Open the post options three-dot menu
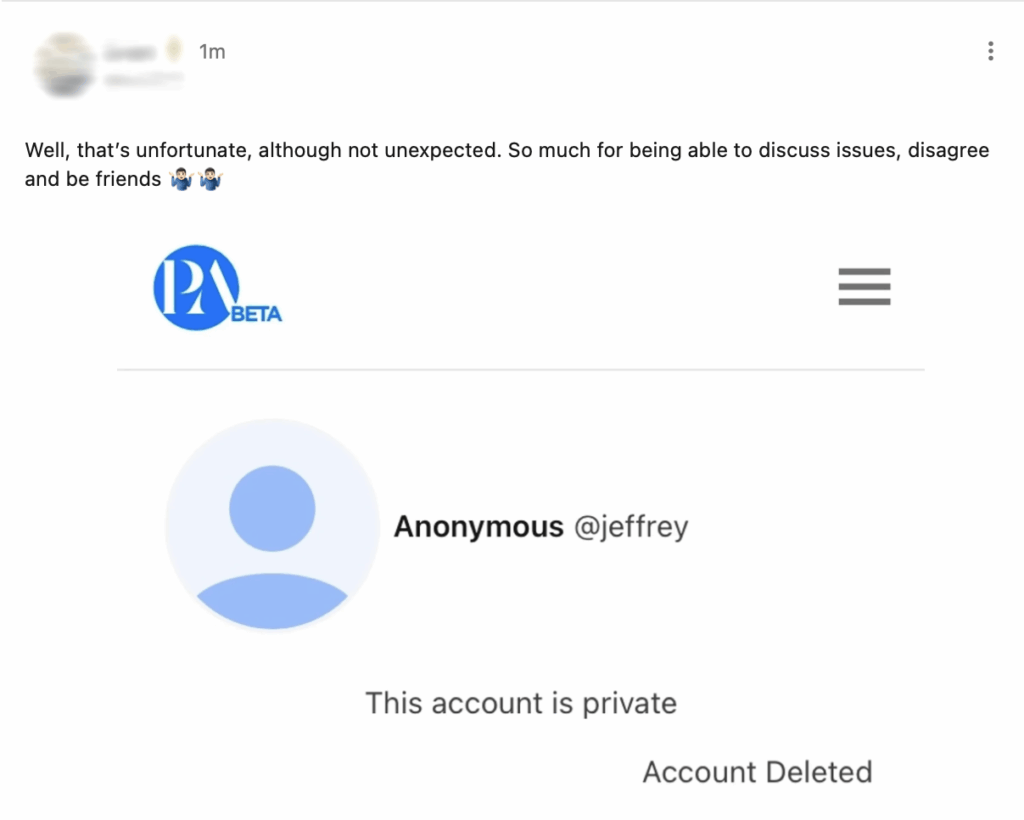Viewport: 1024px width, 820px height. click(x=990, y=51)
